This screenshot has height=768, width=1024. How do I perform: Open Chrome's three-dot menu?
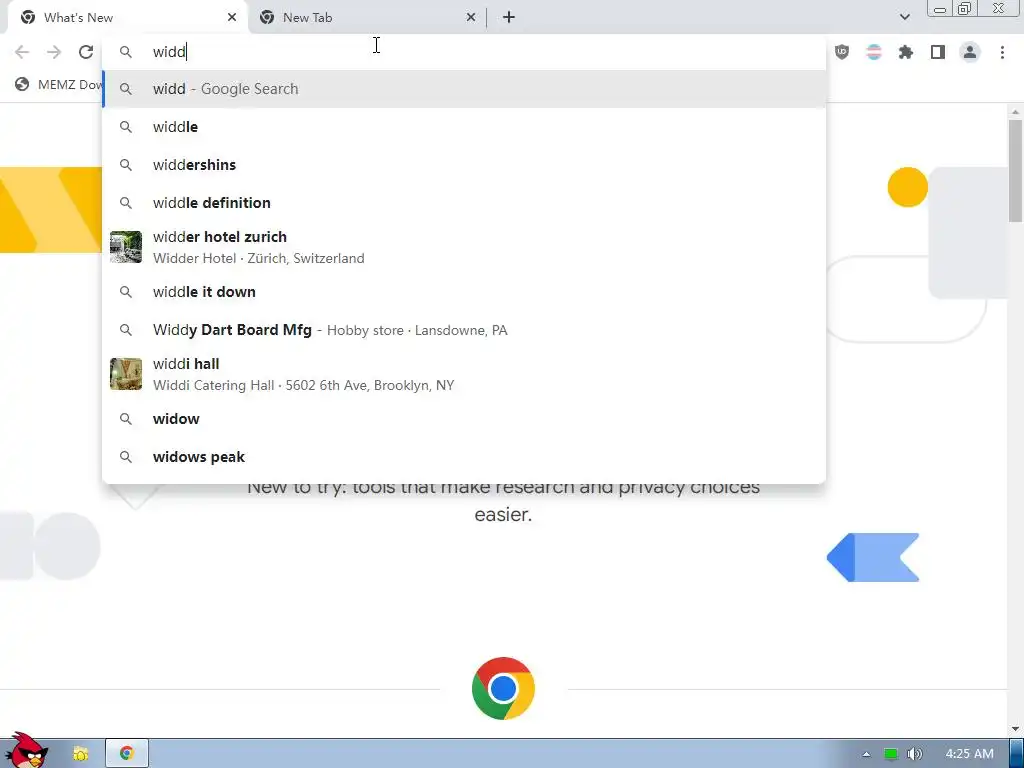pos(1002,52)
